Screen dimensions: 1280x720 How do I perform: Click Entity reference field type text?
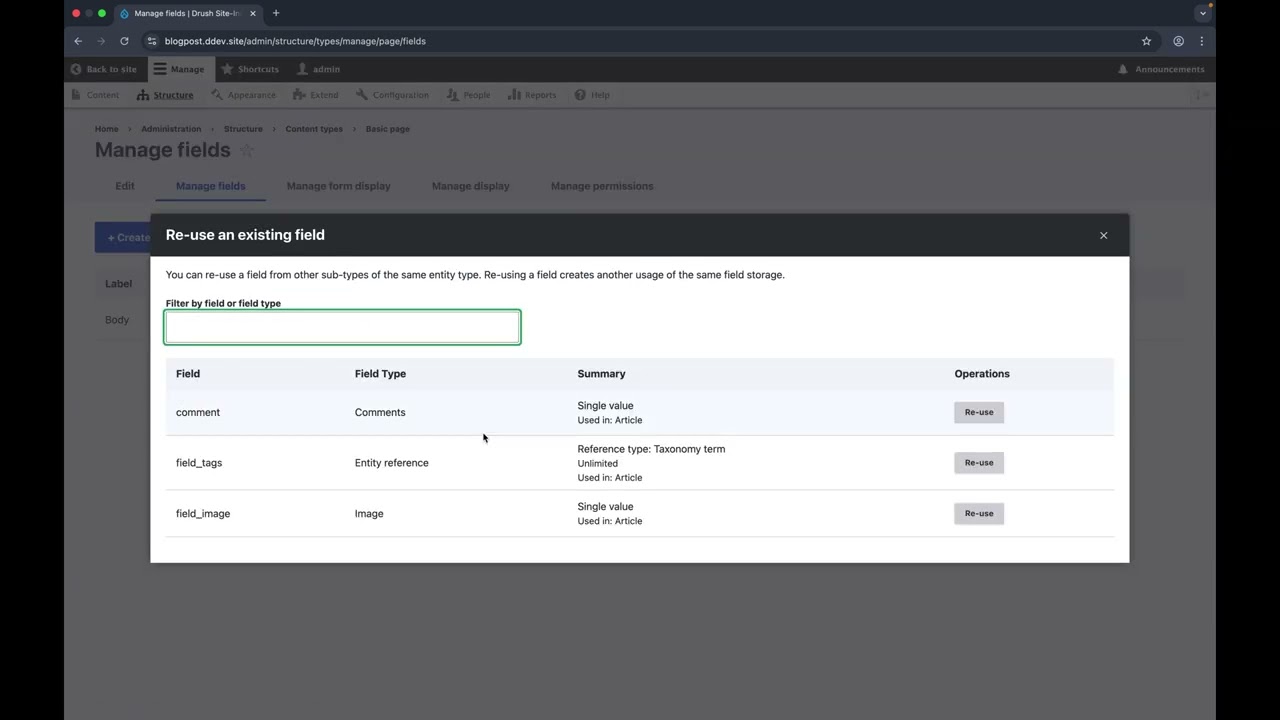391,463
